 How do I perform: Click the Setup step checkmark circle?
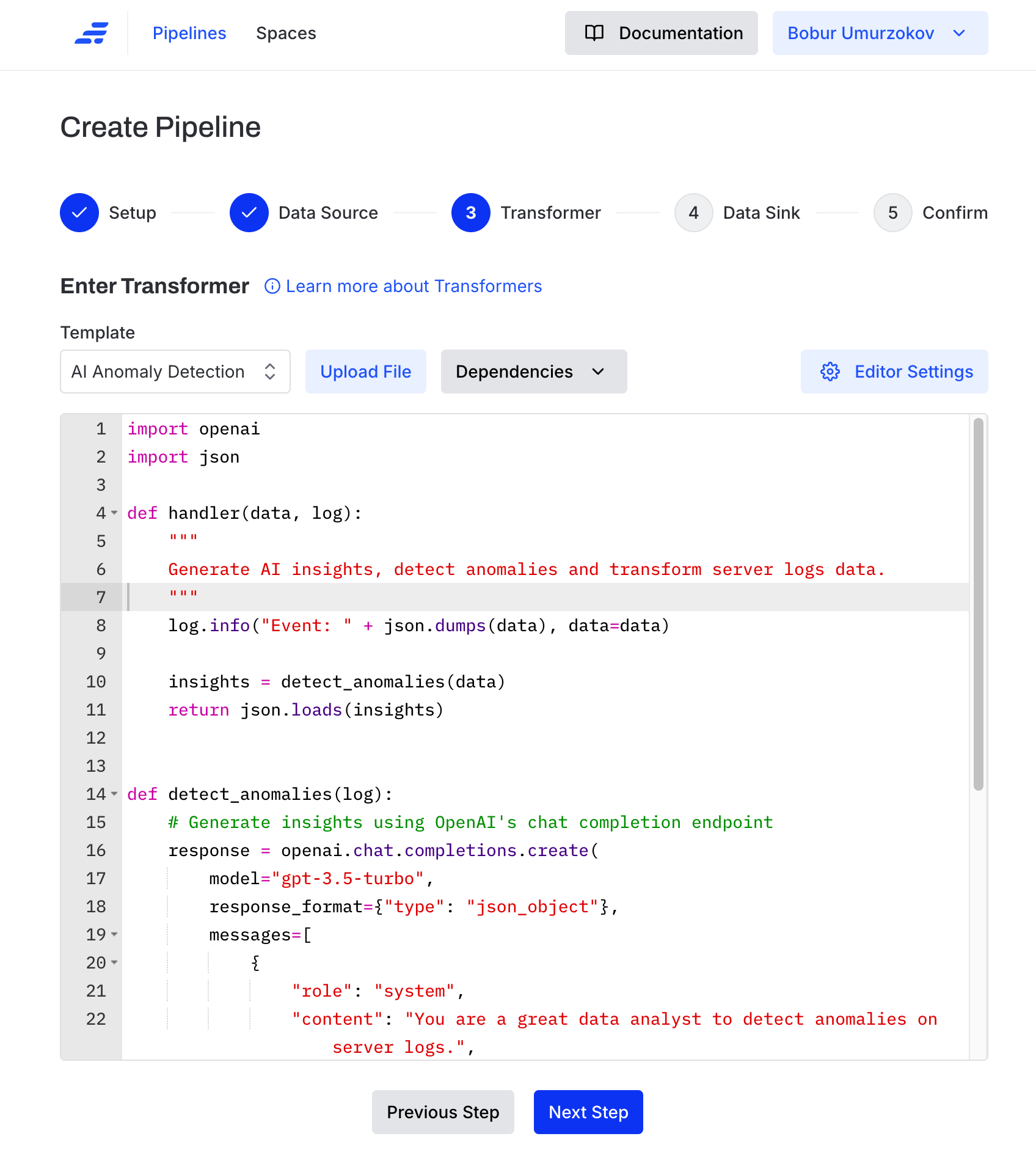[79, 213]
